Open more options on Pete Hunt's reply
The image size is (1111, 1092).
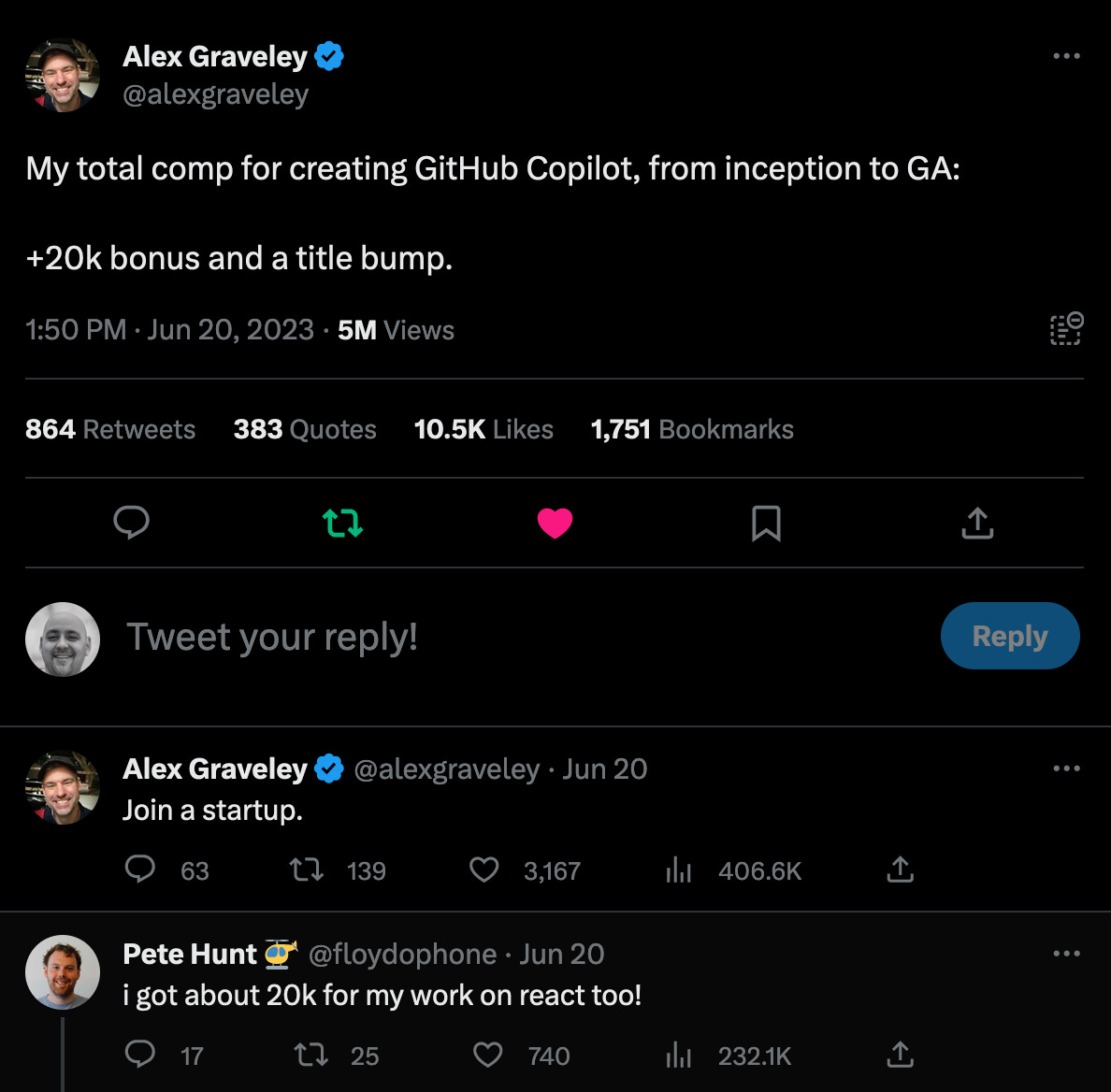[x=1066, y=954]
